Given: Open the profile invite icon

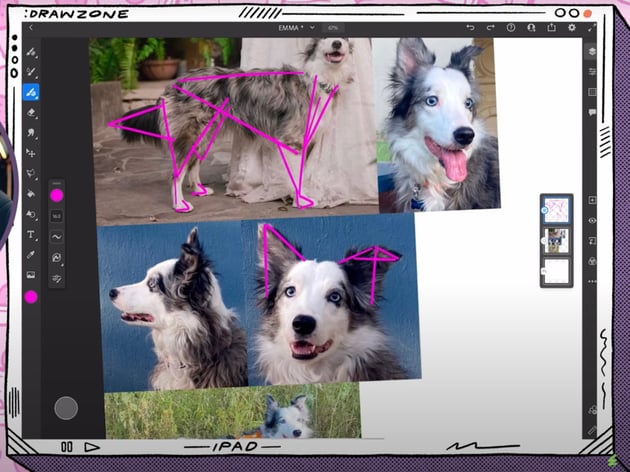Looking at the screenshot, I should coord(531,28).
